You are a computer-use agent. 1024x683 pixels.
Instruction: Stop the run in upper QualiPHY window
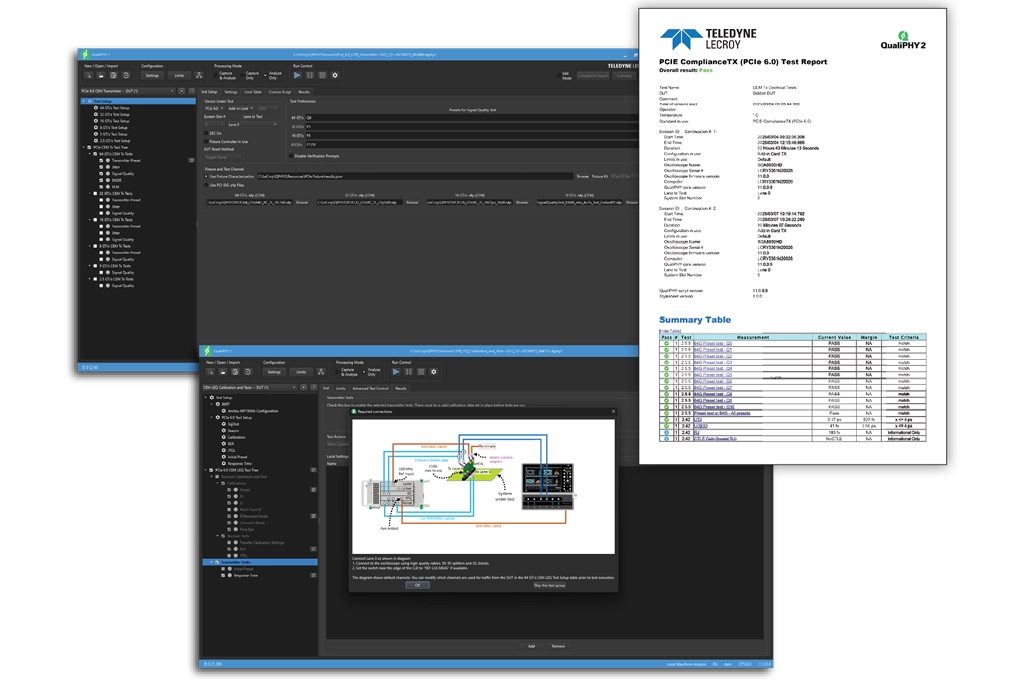[x=322, y=75]
